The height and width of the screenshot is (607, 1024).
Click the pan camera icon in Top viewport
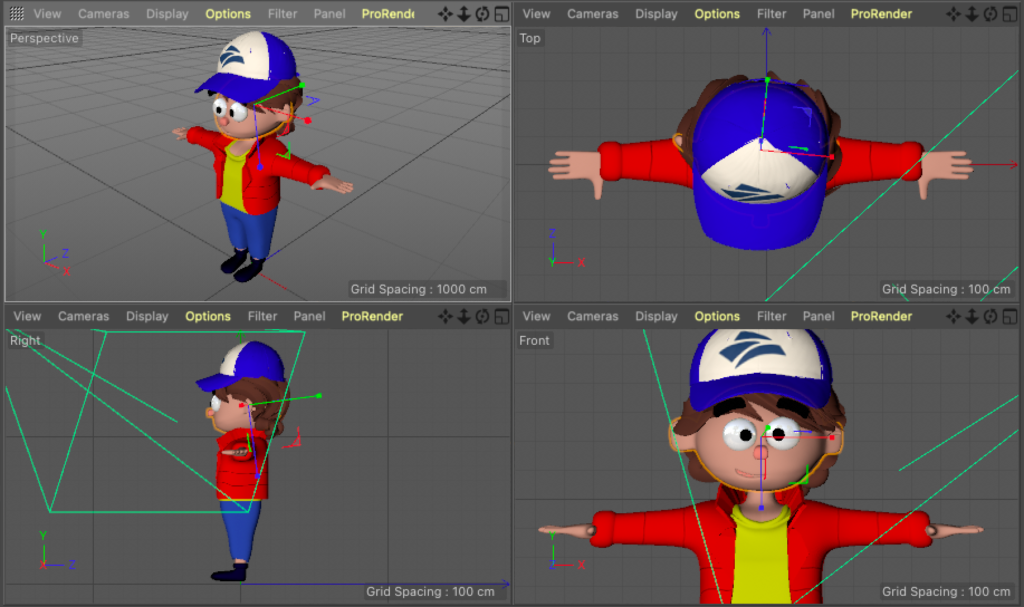[x=954, y=14]
